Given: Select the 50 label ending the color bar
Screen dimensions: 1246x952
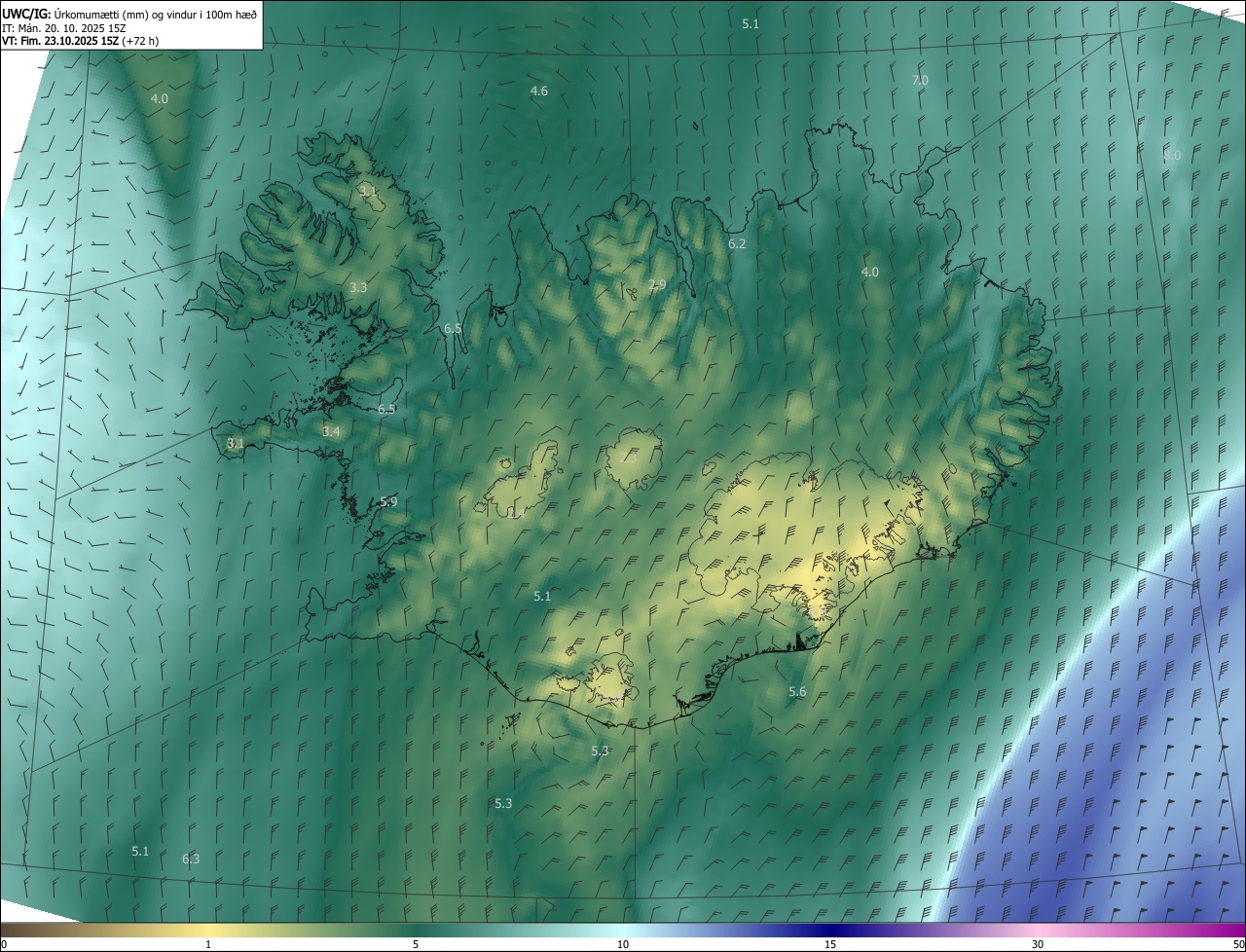Looking at the screenshot, I should pyautogui.click(x=1238, y=944).
